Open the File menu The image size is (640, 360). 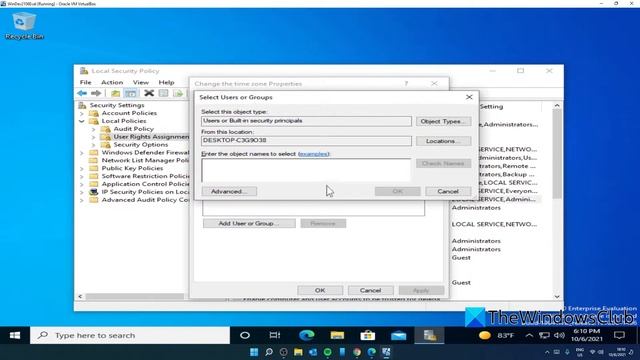point(85,82)
